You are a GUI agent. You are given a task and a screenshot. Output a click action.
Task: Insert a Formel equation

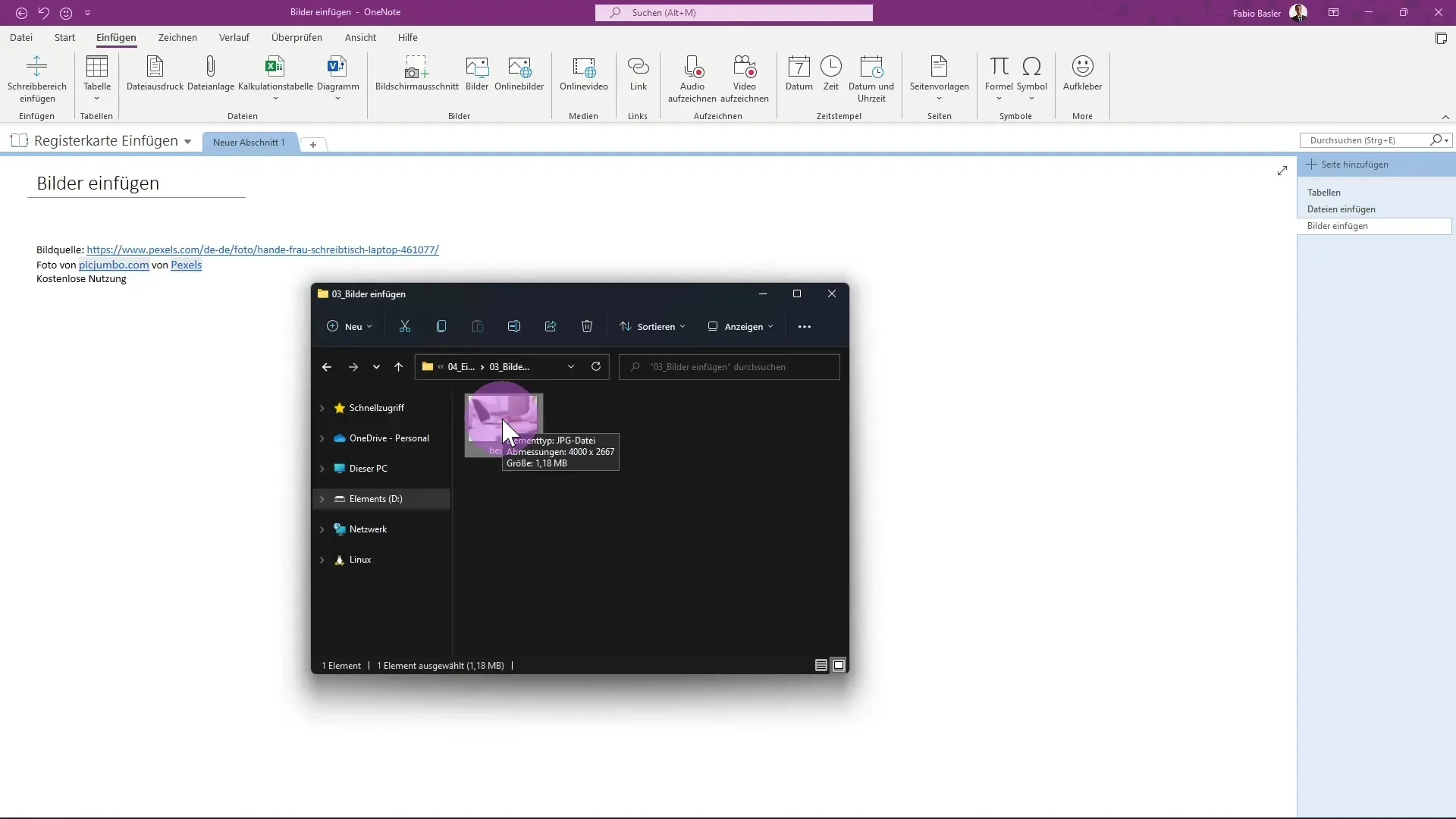(999, 79)
